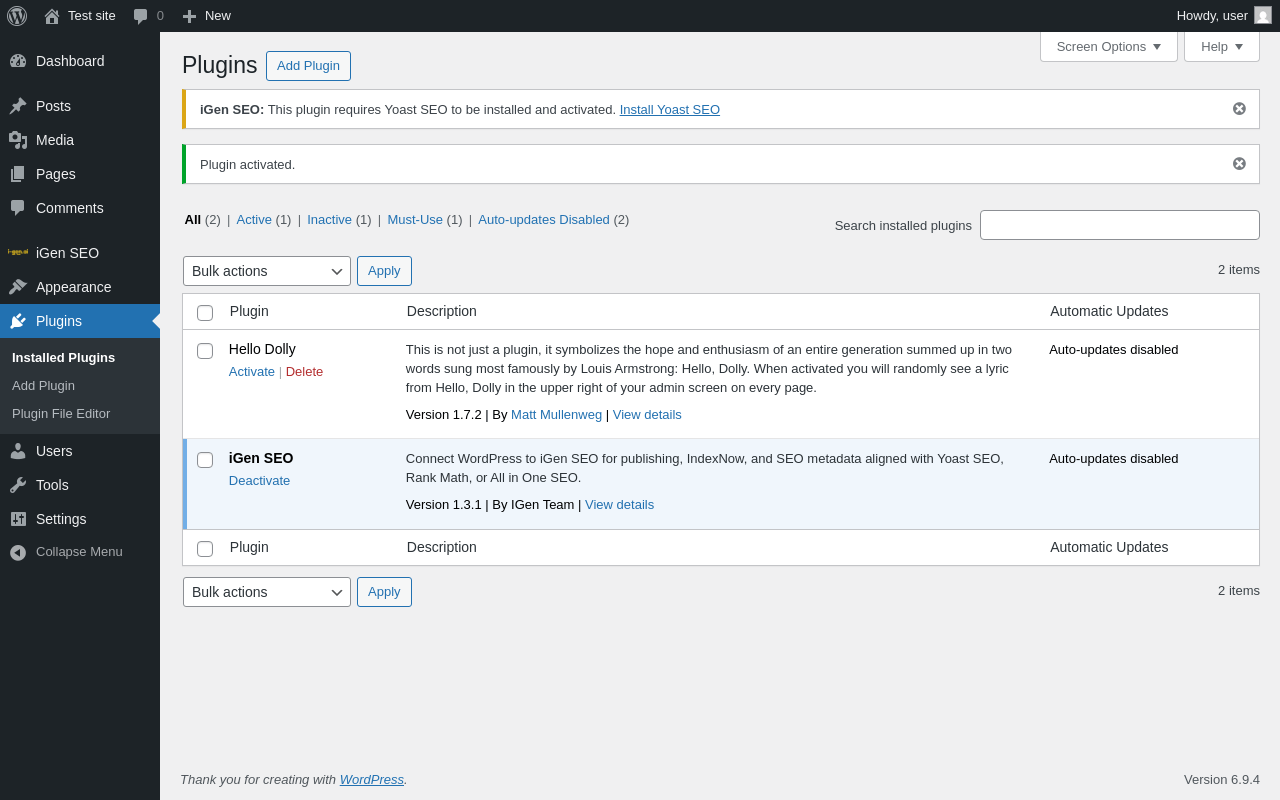Screen dimensions: 1280x800
Task: Click the user avatar next to Howdy
Action: (1263, 16)
